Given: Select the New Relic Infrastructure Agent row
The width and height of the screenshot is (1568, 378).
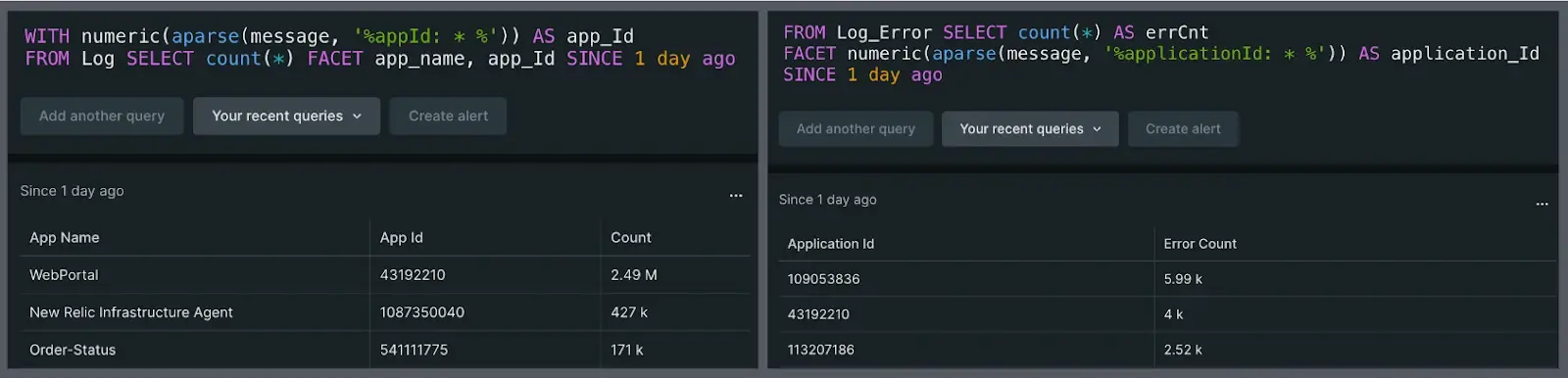Looking at the screenshot, I should tap(385, 312).
